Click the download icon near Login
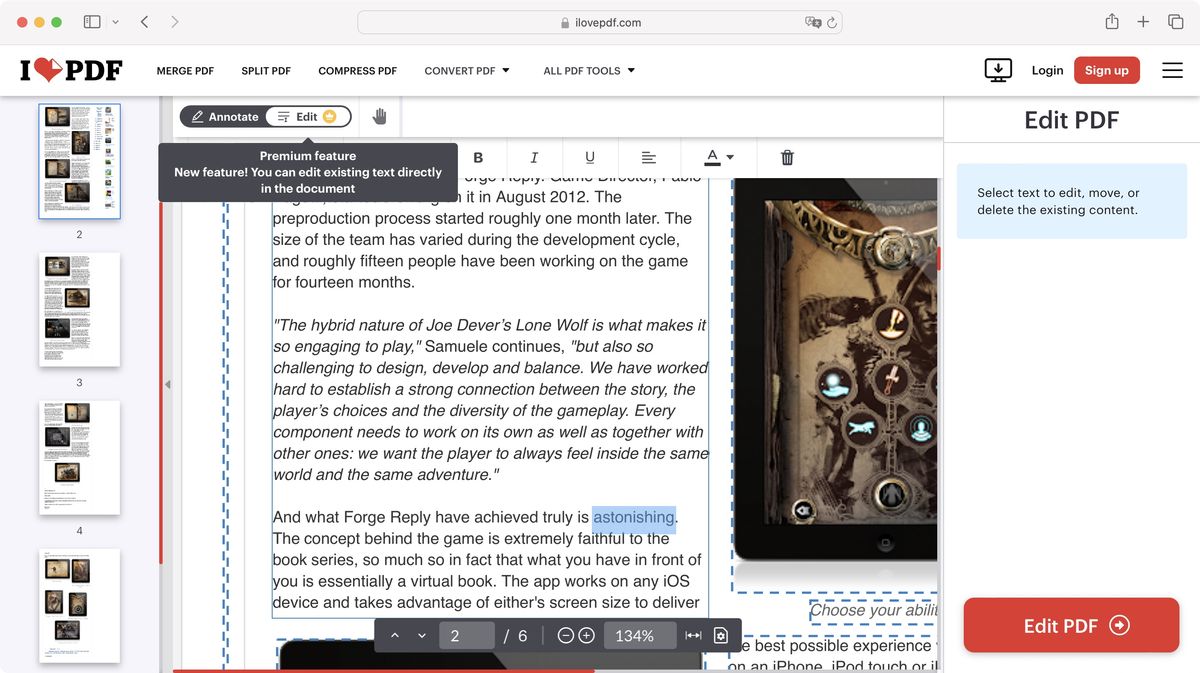The width and height of the screenshot is (1200, 673). [997, 70]
